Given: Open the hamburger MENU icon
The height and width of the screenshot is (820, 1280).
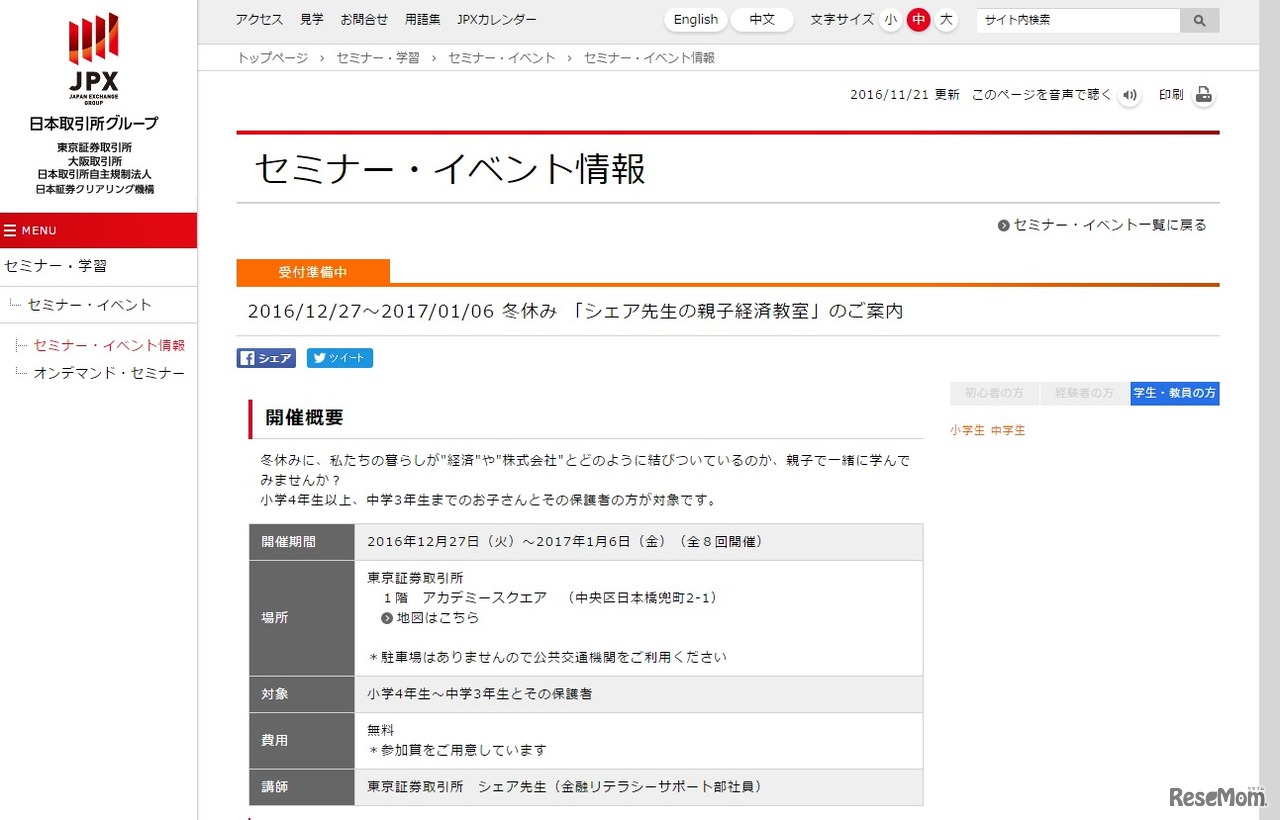Looking at the screenshot, I should pyautogui.click(x=10, y=231).
